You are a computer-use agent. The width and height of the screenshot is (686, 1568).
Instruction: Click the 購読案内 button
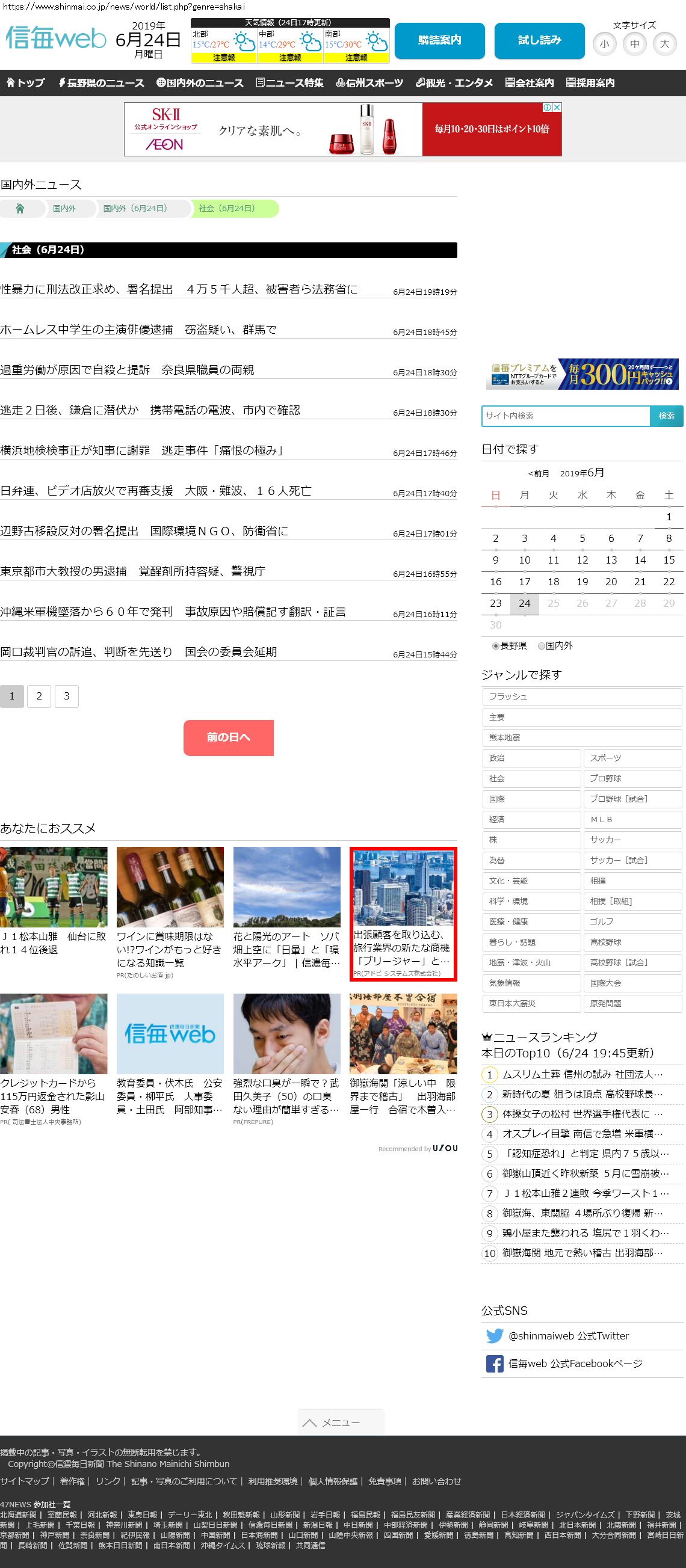(x=440, y=41)
